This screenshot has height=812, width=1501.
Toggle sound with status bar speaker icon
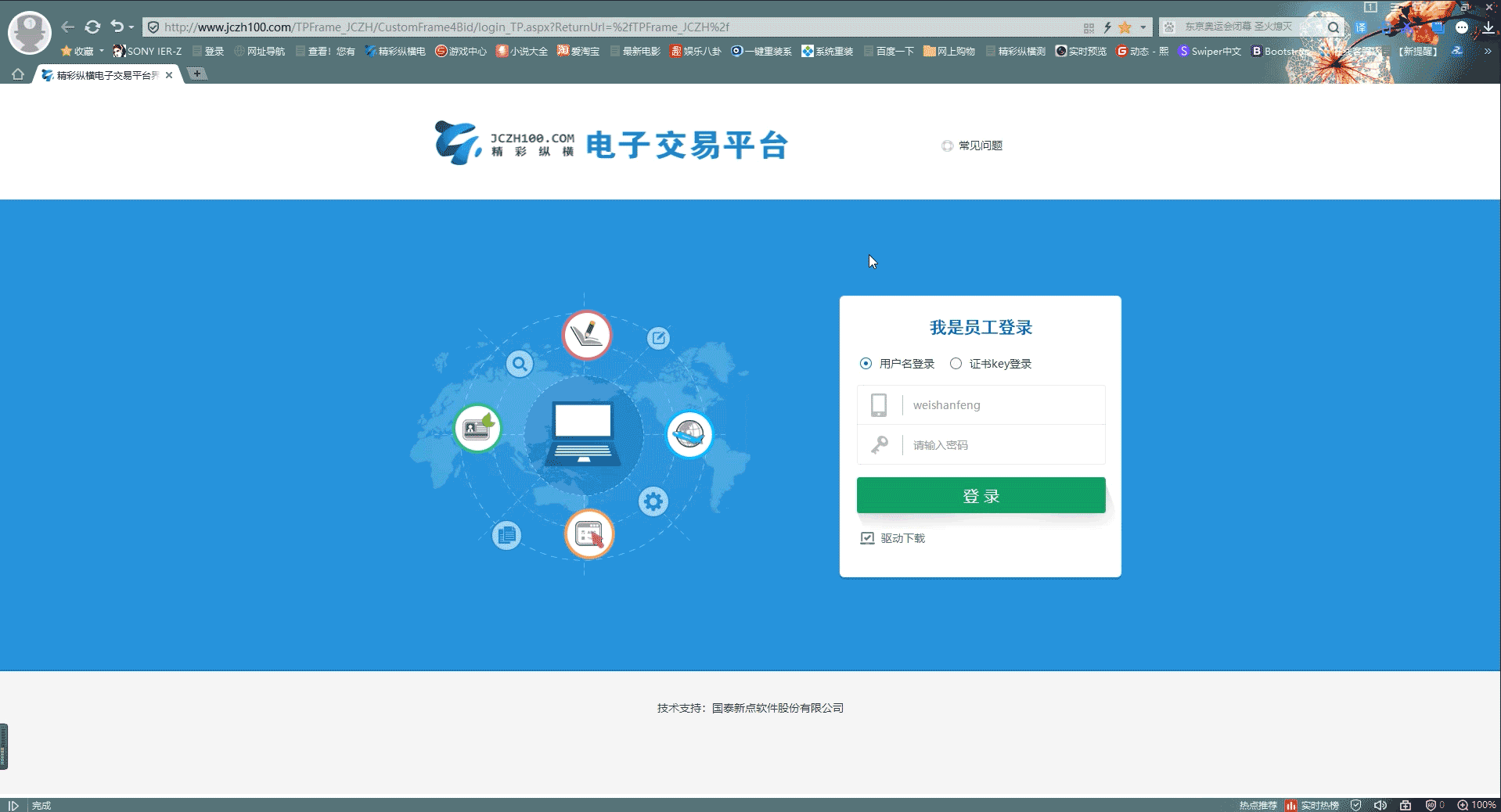1380,805
